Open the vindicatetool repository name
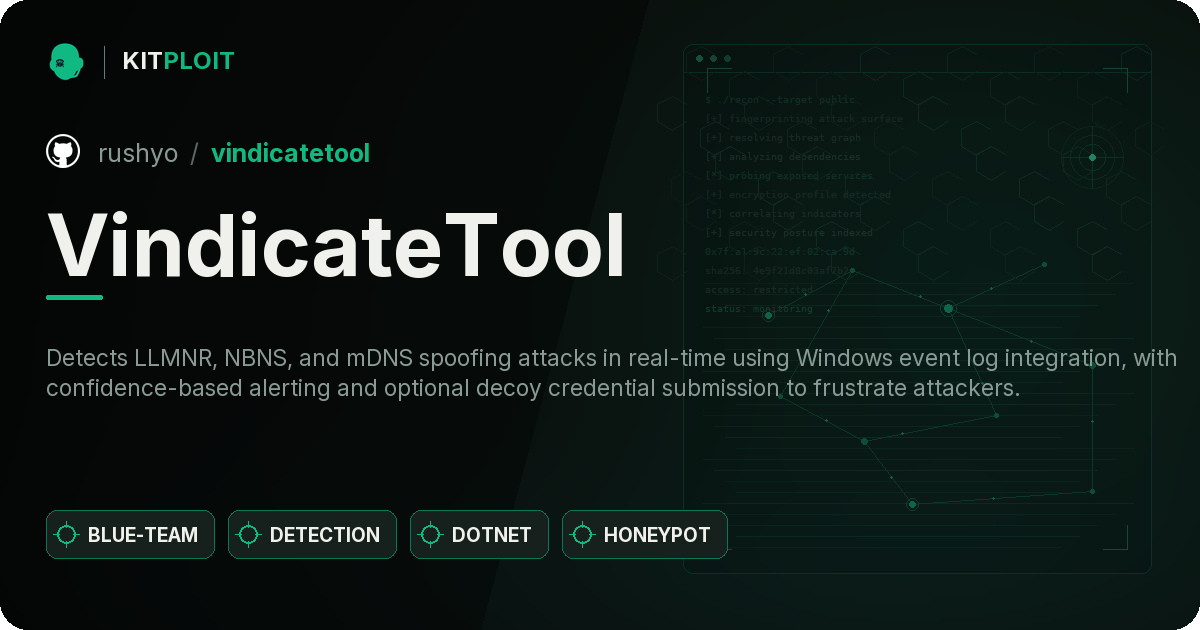The width and height of the screenshot is (1200, 630). 290,153
